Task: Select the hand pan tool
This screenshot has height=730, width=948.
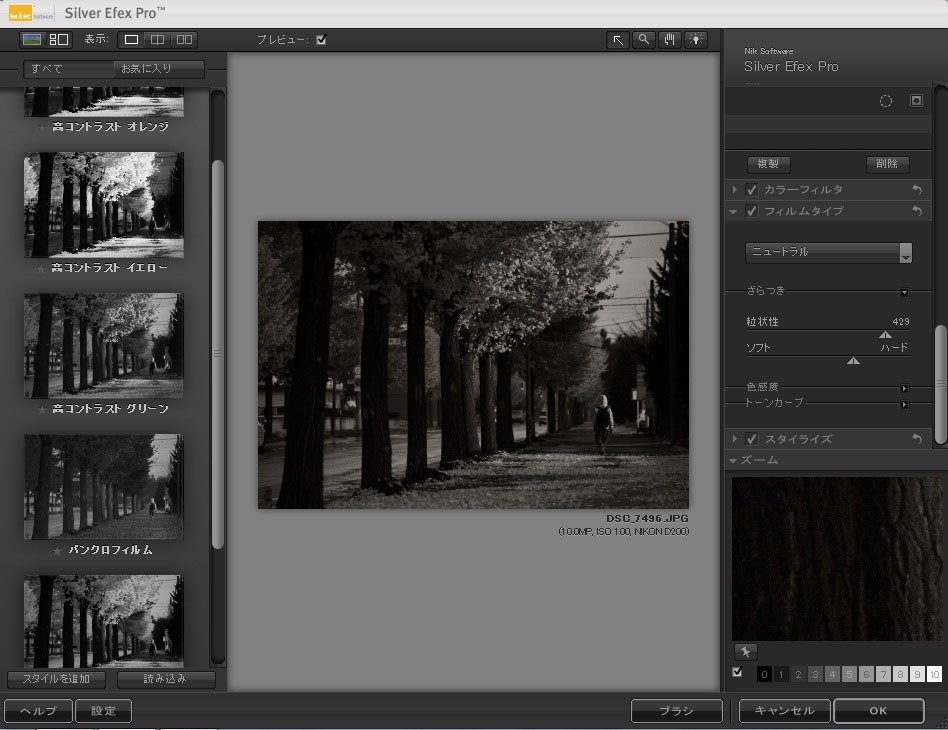Action: tap(670, 40)
